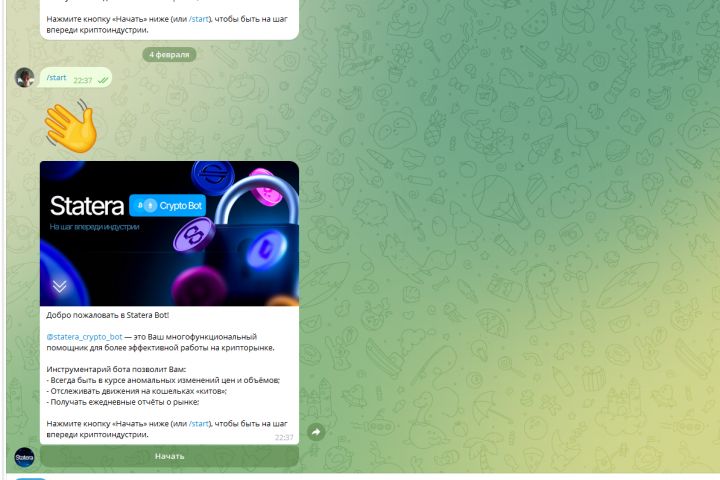Open the Statera bot avatar at bottom left
This screenshot has height=480, width=720.
pyautogui.click(x=24, y=457)
